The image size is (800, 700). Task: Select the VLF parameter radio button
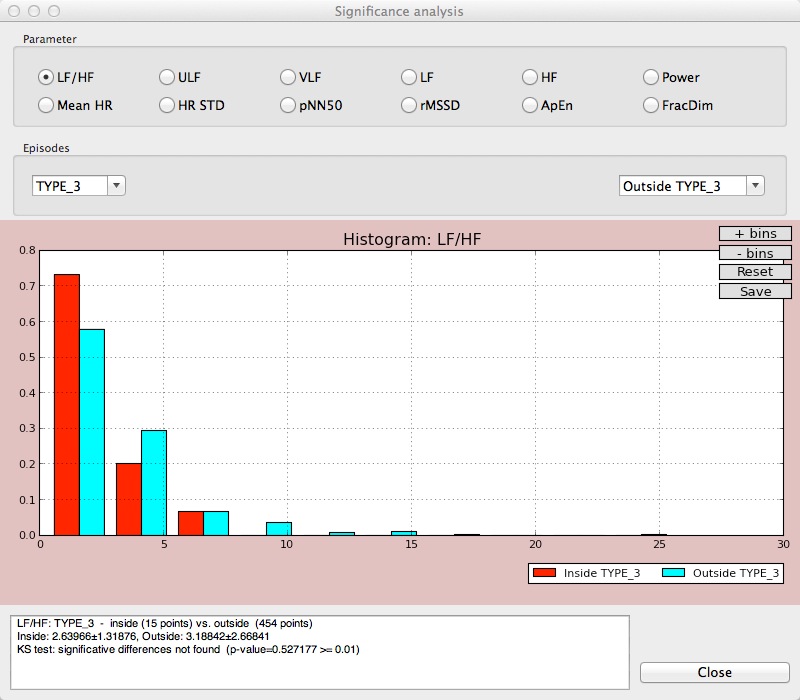click(288, 77)
